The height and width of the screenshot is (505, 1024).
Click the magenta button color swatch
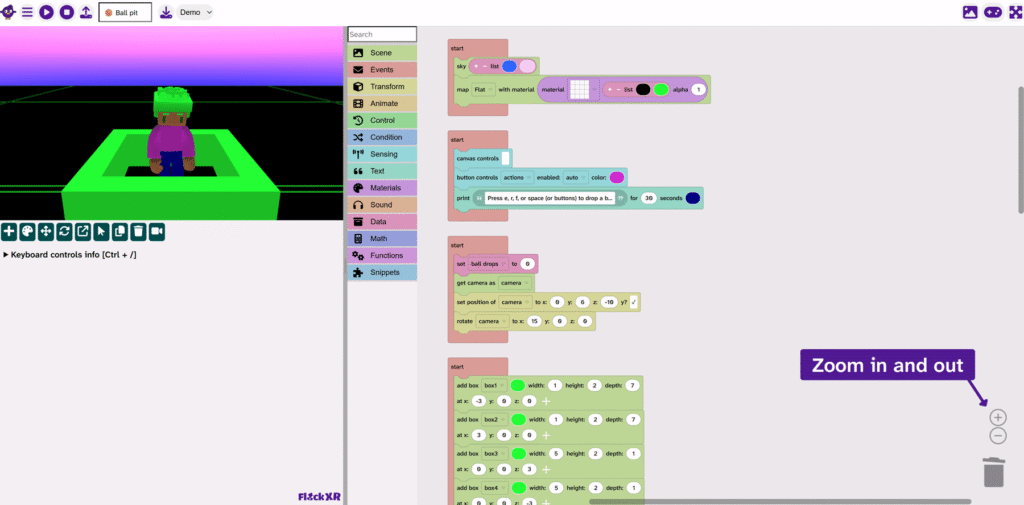pos(616,177)
